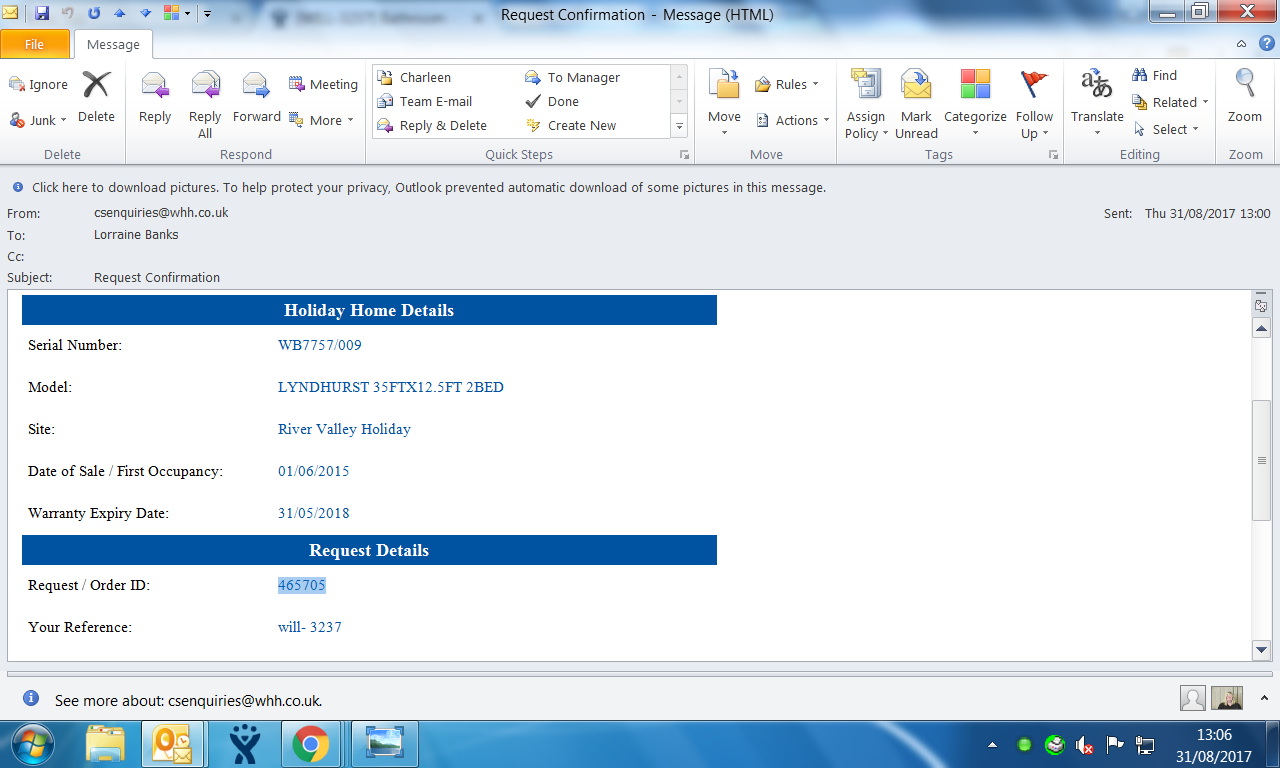The width and height of the screenshot is (1280, 768).
Task: Expand the Quick Steps gallery list
Action: pos(680,126)
